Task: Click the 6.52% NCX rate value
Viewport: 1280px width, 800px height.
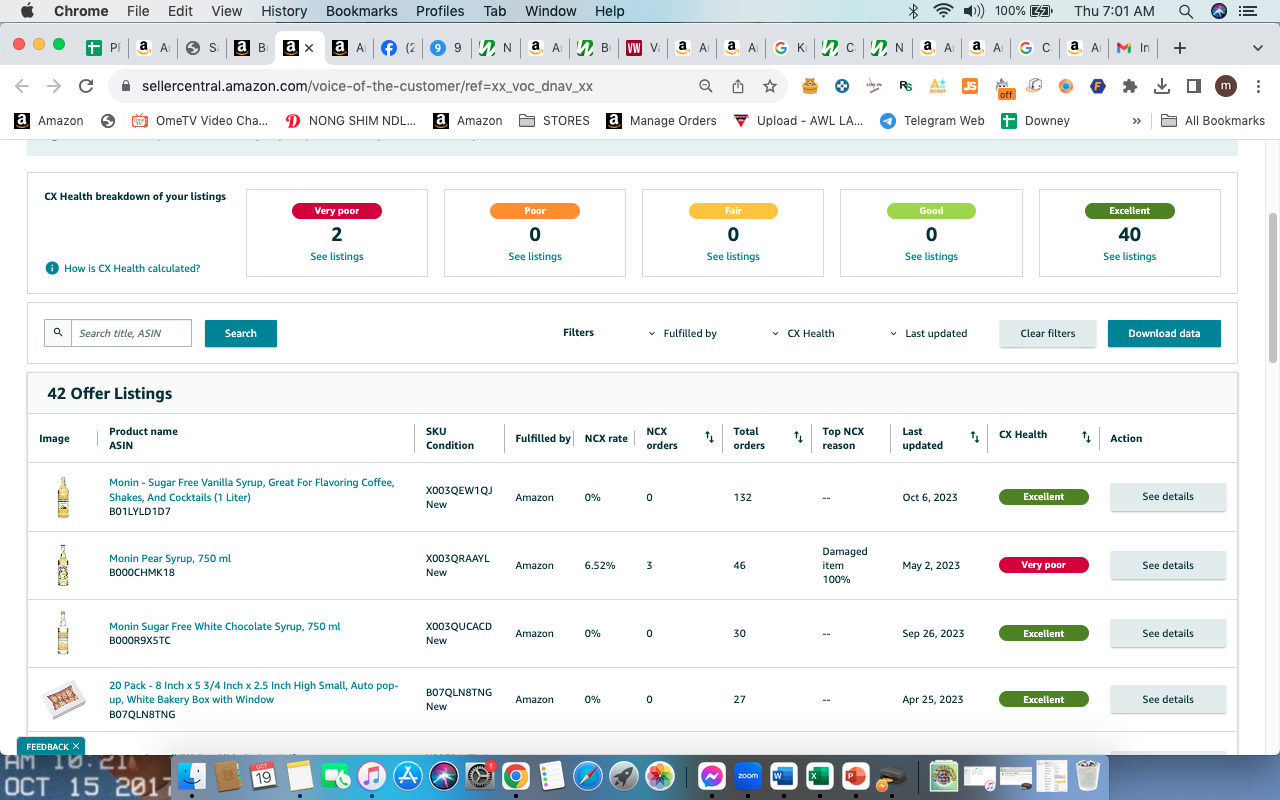Action: coord(600,565)
